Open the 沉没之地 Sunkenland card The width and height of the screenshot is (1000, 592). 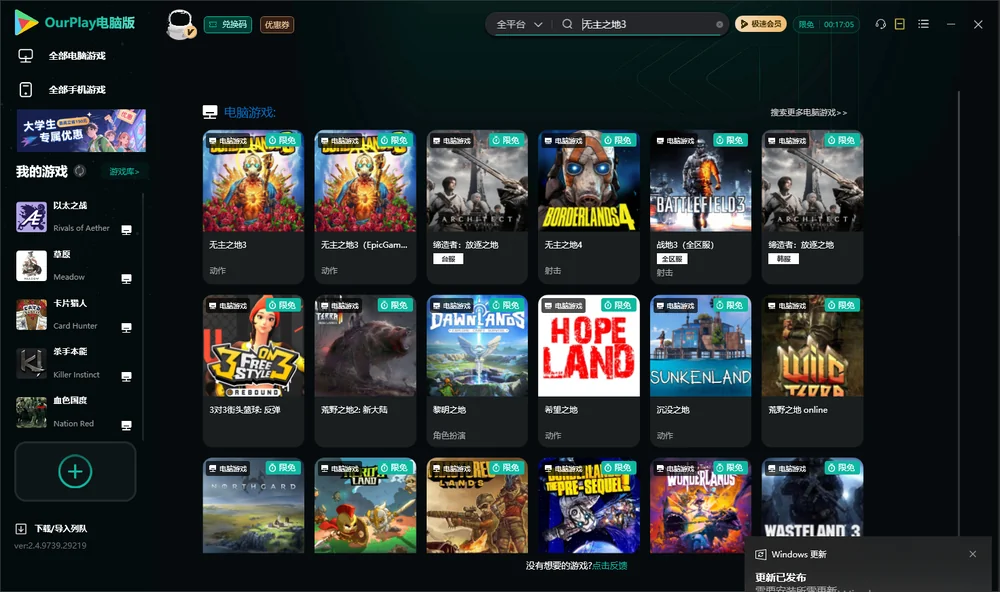click(x=700, y=371)
